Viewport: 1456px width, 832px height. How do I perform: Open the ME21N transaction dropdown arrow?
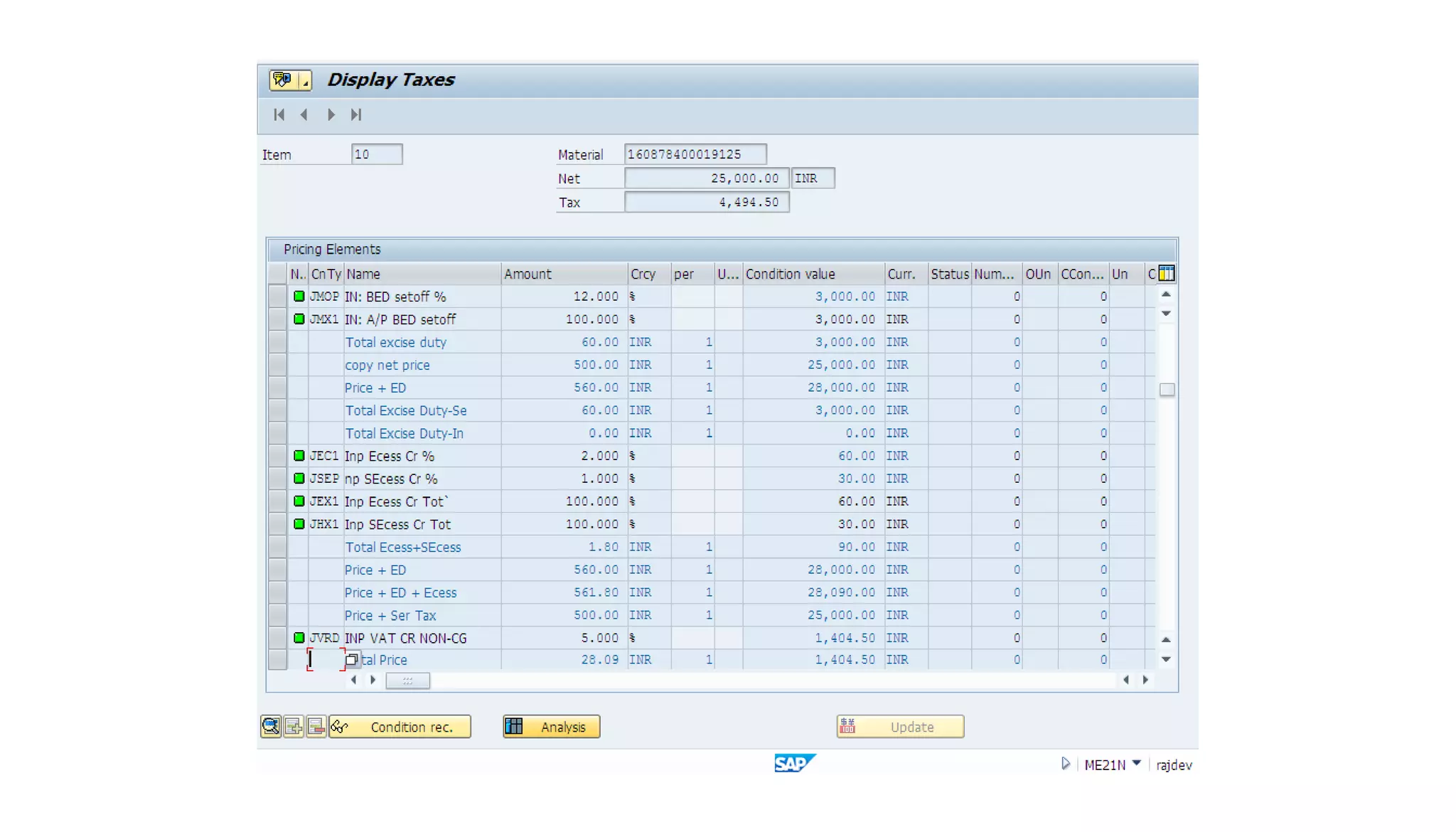click(x=1137, y=764)
